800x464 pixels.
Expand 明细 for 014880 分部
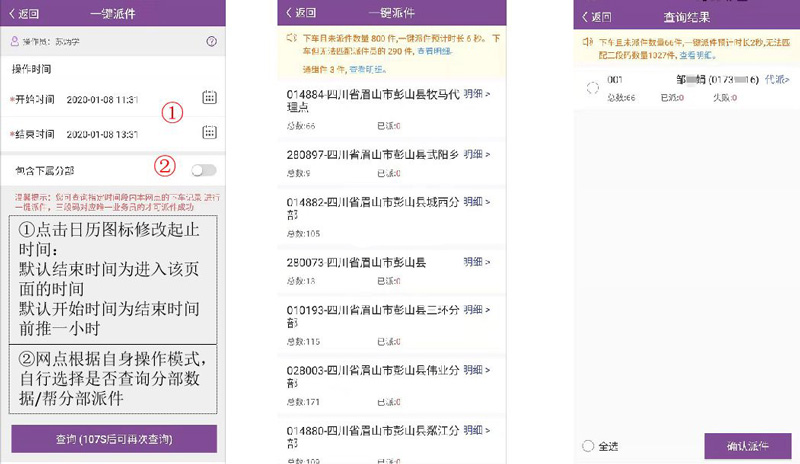click(x=477, y=430)
